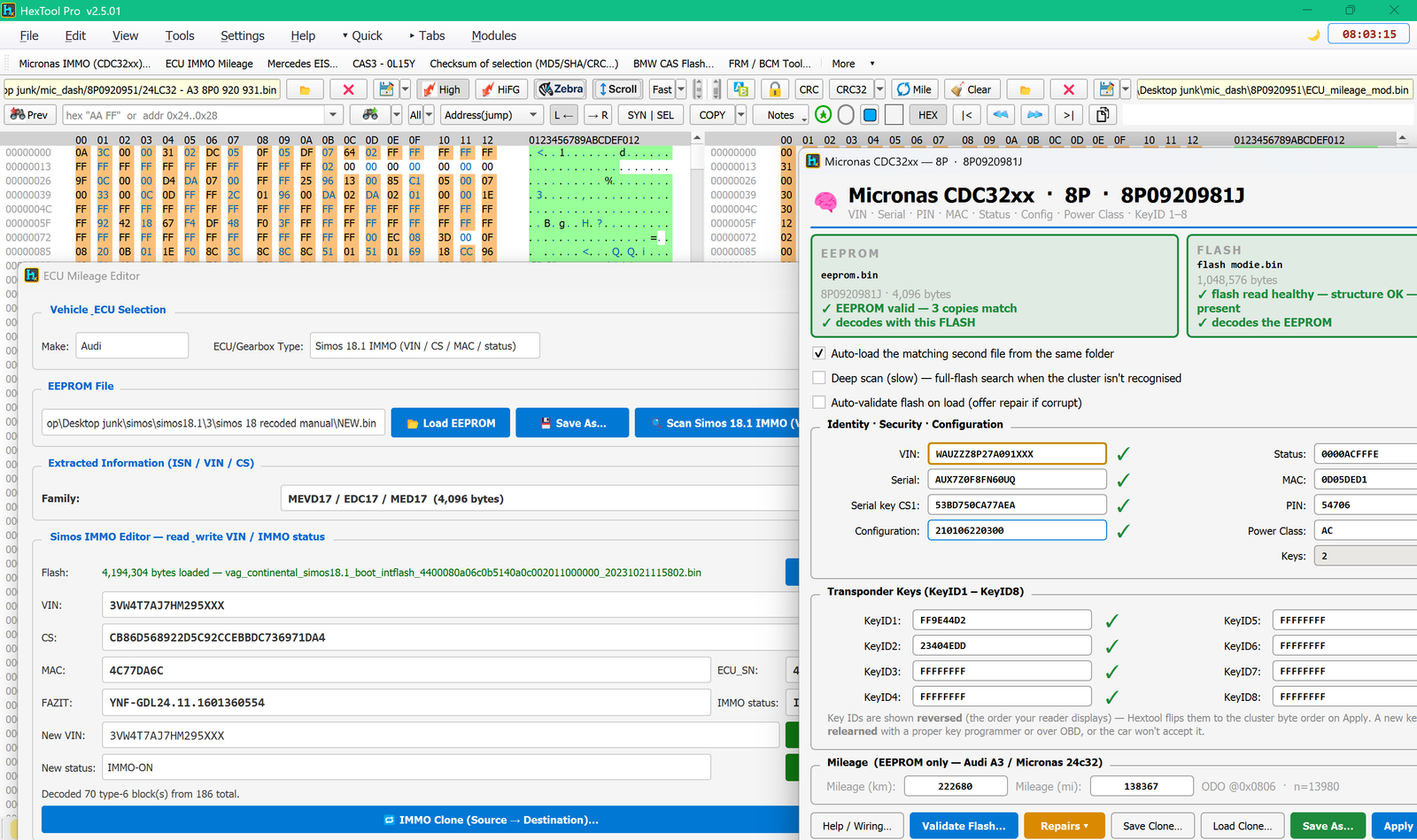Enable High highlight mode
The image size is (1417, 840).
(441, 89)
